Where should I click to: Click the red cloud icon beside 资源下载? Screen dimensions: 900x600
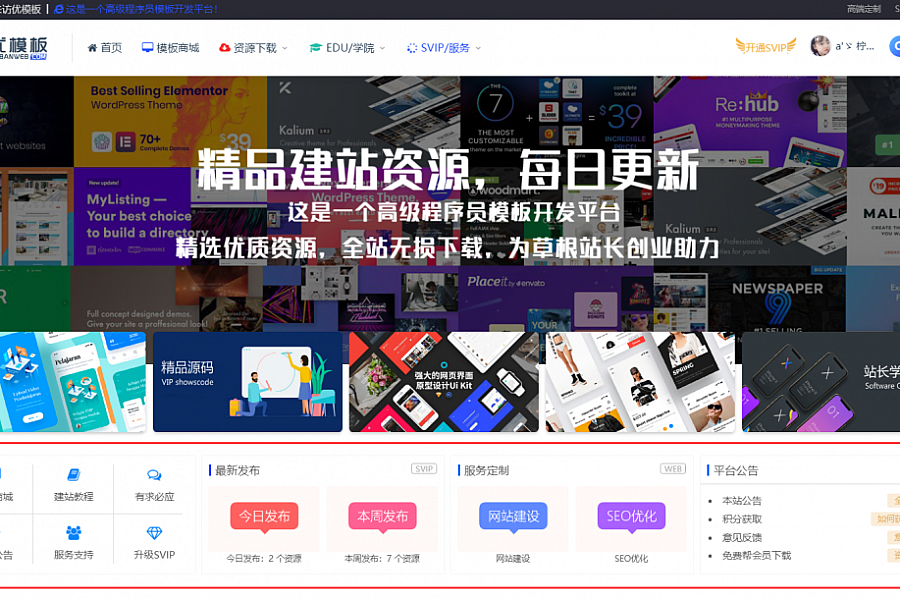(224, 48)
